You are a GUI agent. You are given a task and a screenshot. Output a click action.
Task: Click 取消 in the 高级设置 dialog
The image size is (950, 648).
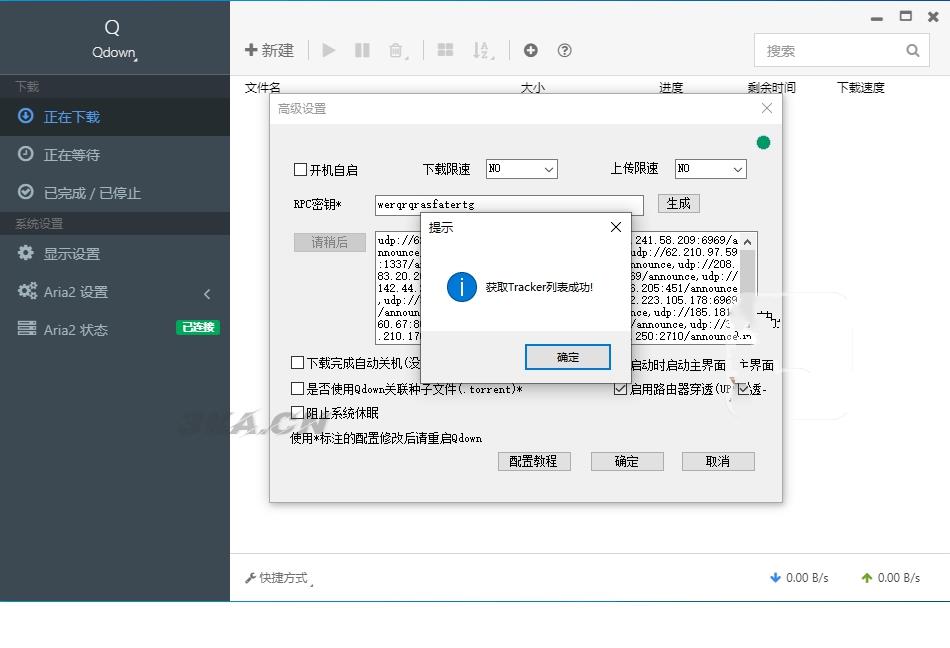pos(718,461)
